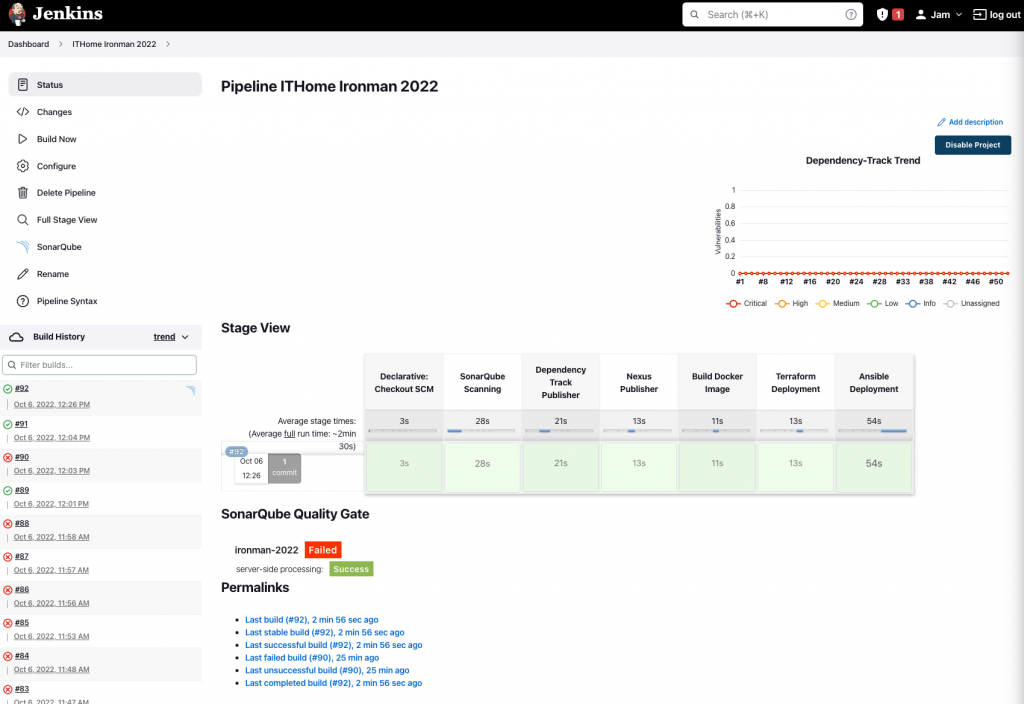The image size is (1024, 704).
Task: Open the Last build (#92) permalink
Action: (x=312, y=620)
